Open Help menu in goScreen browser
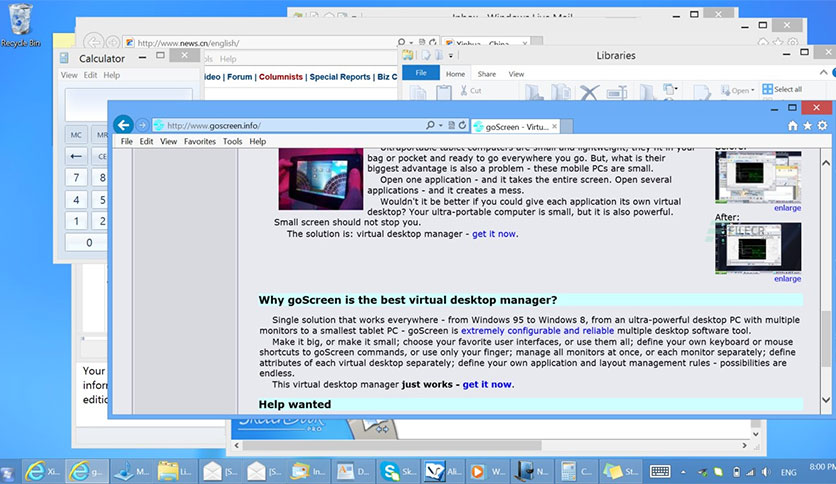Image resolution: width=836 pixels, height=484 pixels. [x=258, y=141]
